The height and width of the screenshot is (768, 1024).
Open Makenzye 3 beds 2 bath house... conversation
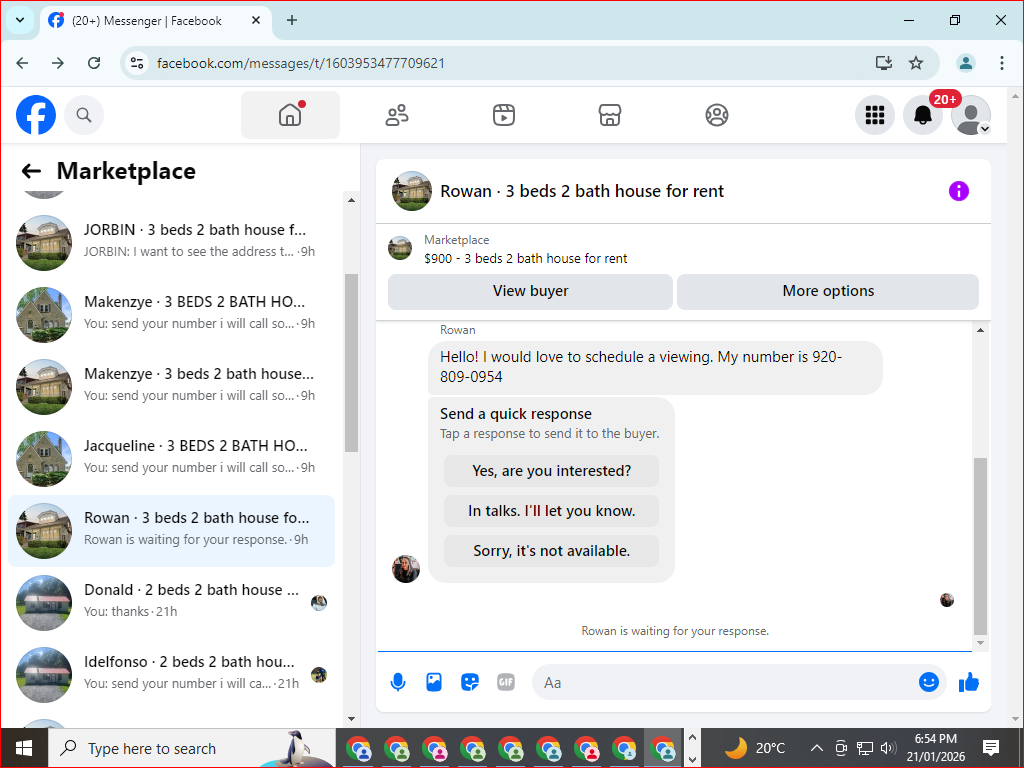(172, 387)
